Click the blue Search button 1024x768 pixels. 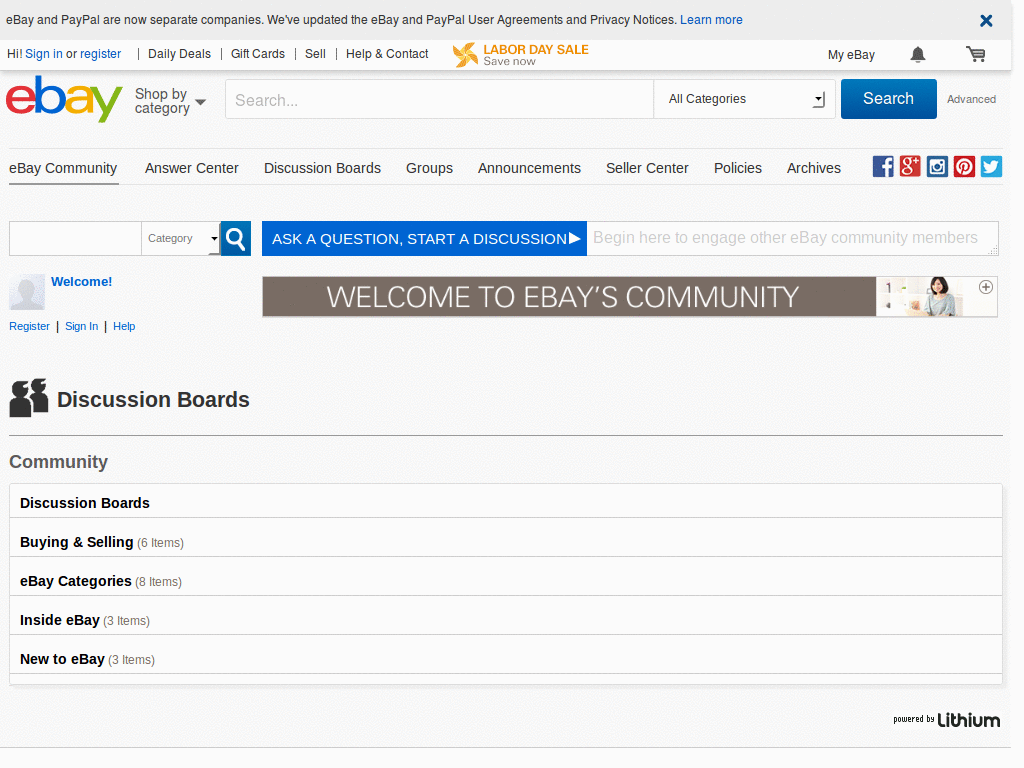(888, 99)
